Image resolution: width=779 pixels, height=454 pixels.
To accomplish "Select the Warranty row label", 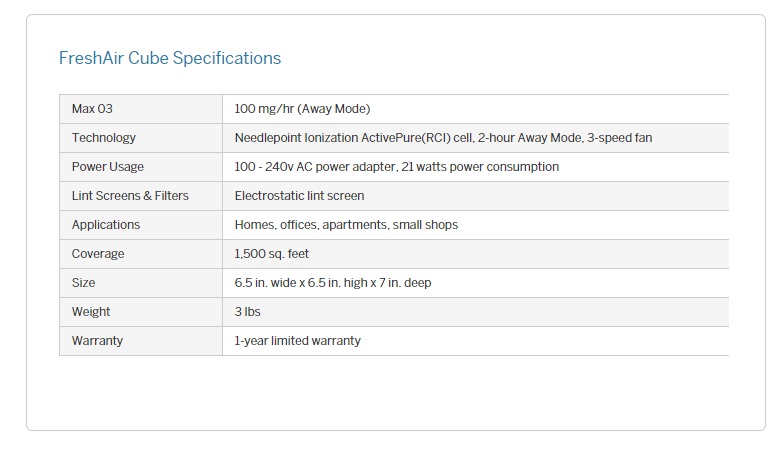I will (97, 341).
